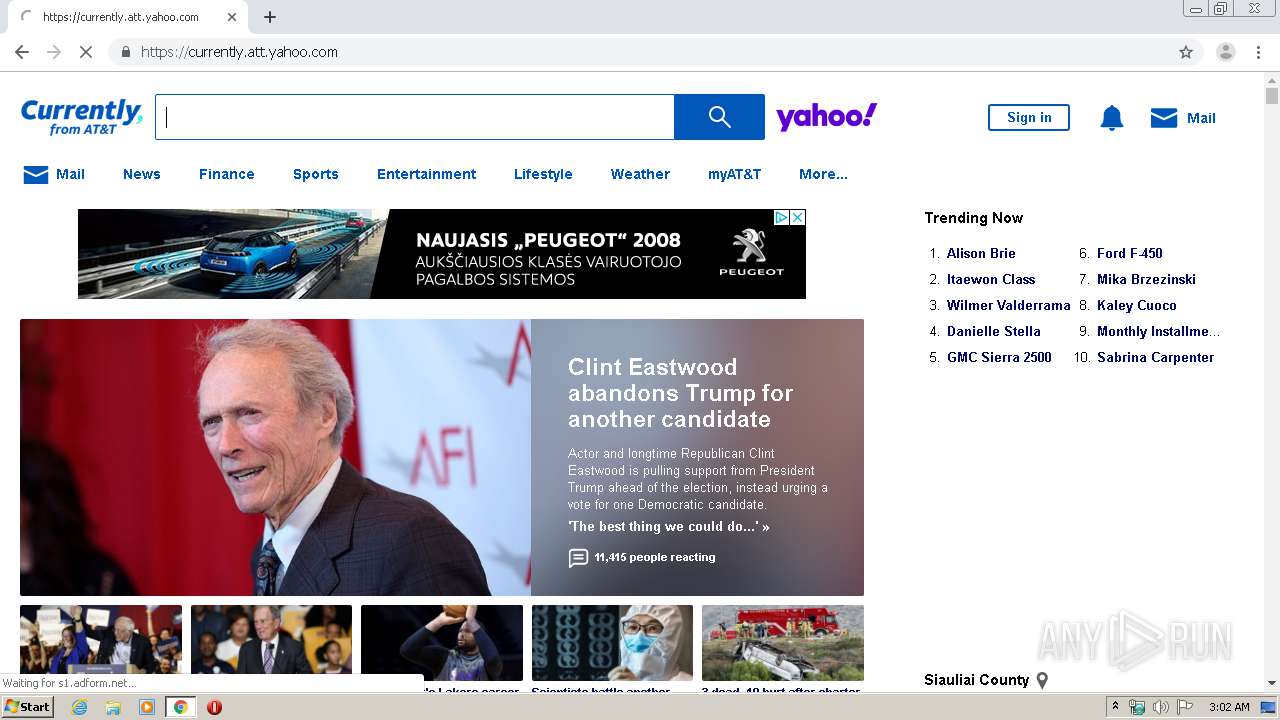The width and height of the screenshot is (1280, 720).
Task: Open trending topic Ford F-450
Action: tap(1130, 253)
